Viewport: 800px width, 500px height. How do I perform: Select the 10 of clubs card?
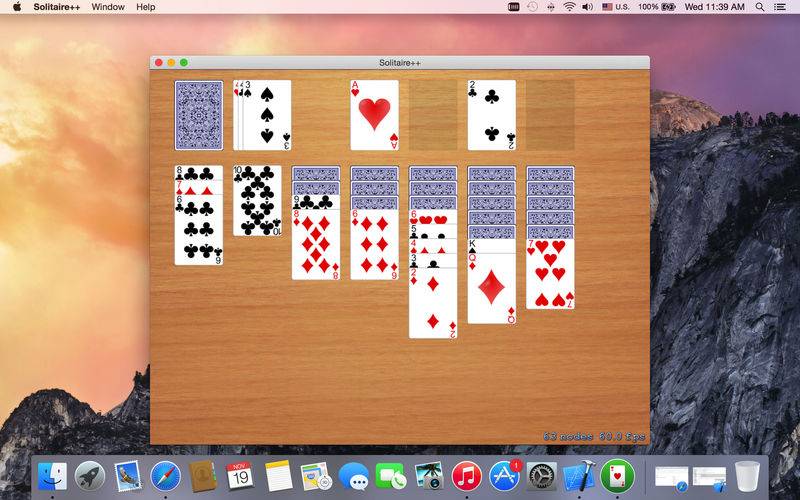[x=257, y=201]
